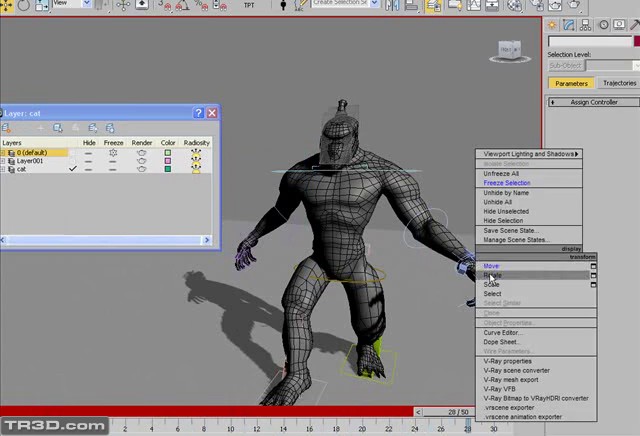The height and width of the screenshot is (436, 640).
Task: Switch to the Trajectories button
Action: (619, 83)
